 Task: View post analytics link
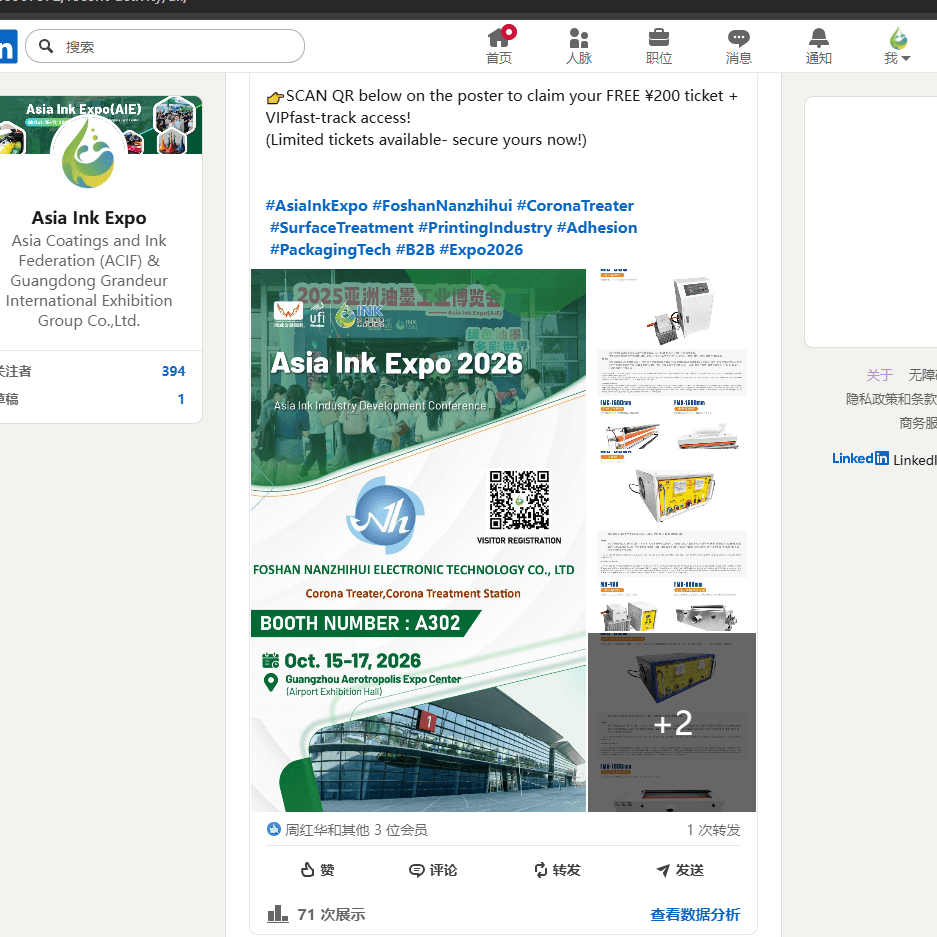(x=695, y=914)
